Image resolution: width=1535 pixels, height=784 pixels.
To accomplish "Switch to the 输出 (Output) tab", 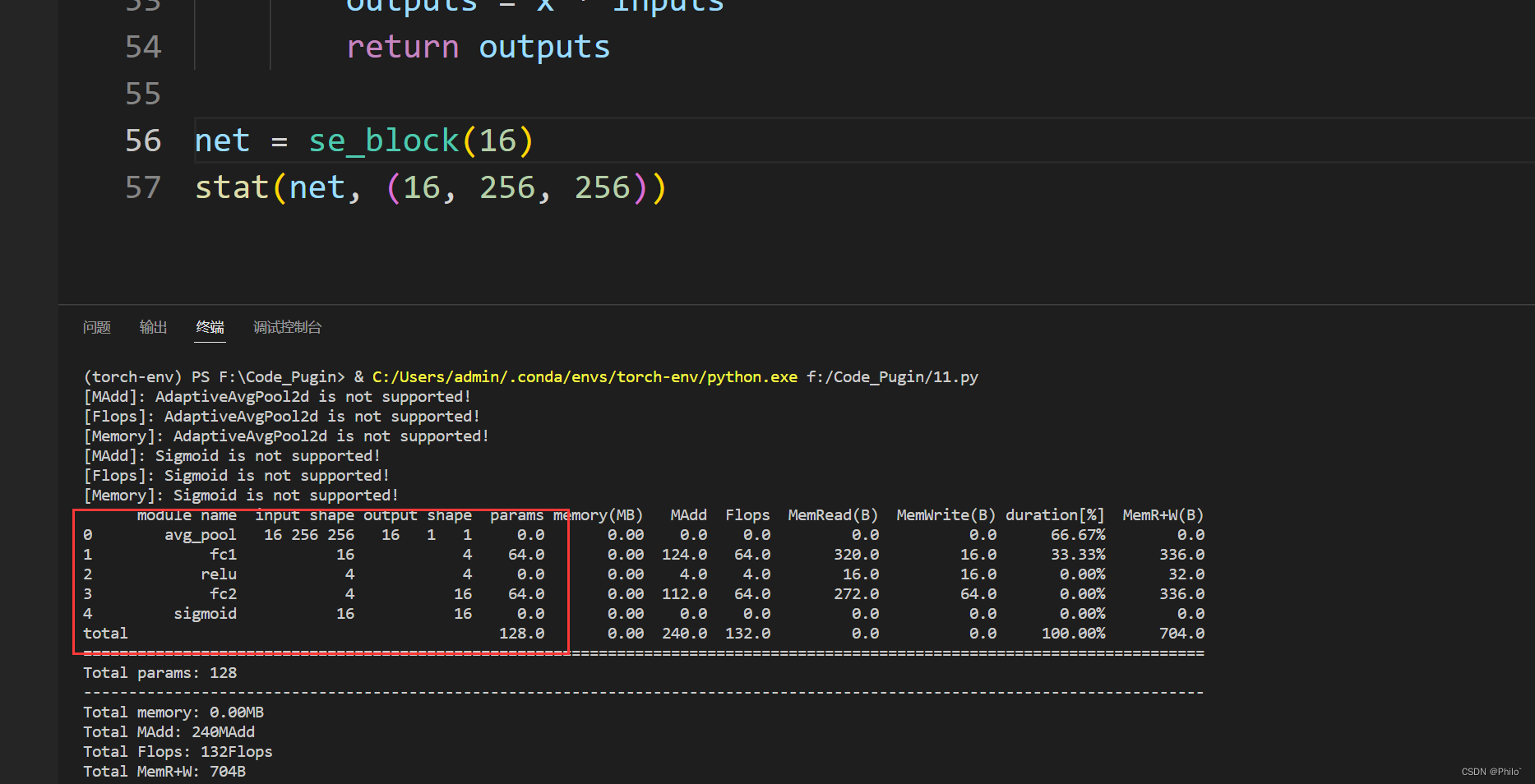I will tap(154, 327).
